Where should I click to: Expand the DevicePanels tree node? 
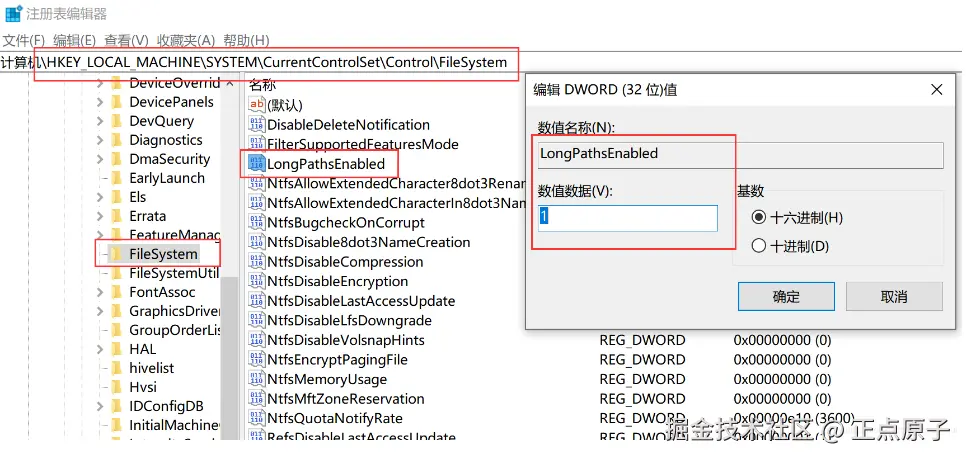point(100,102)
